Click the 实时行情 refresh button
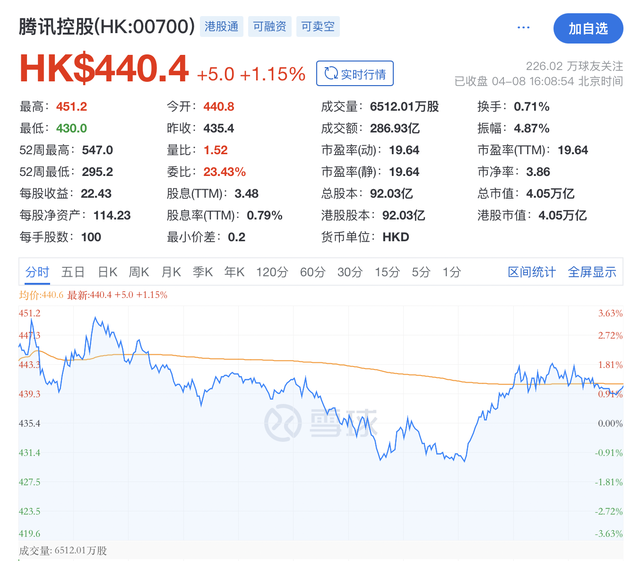This screenshot has width=640, height=561. (355, 73)
